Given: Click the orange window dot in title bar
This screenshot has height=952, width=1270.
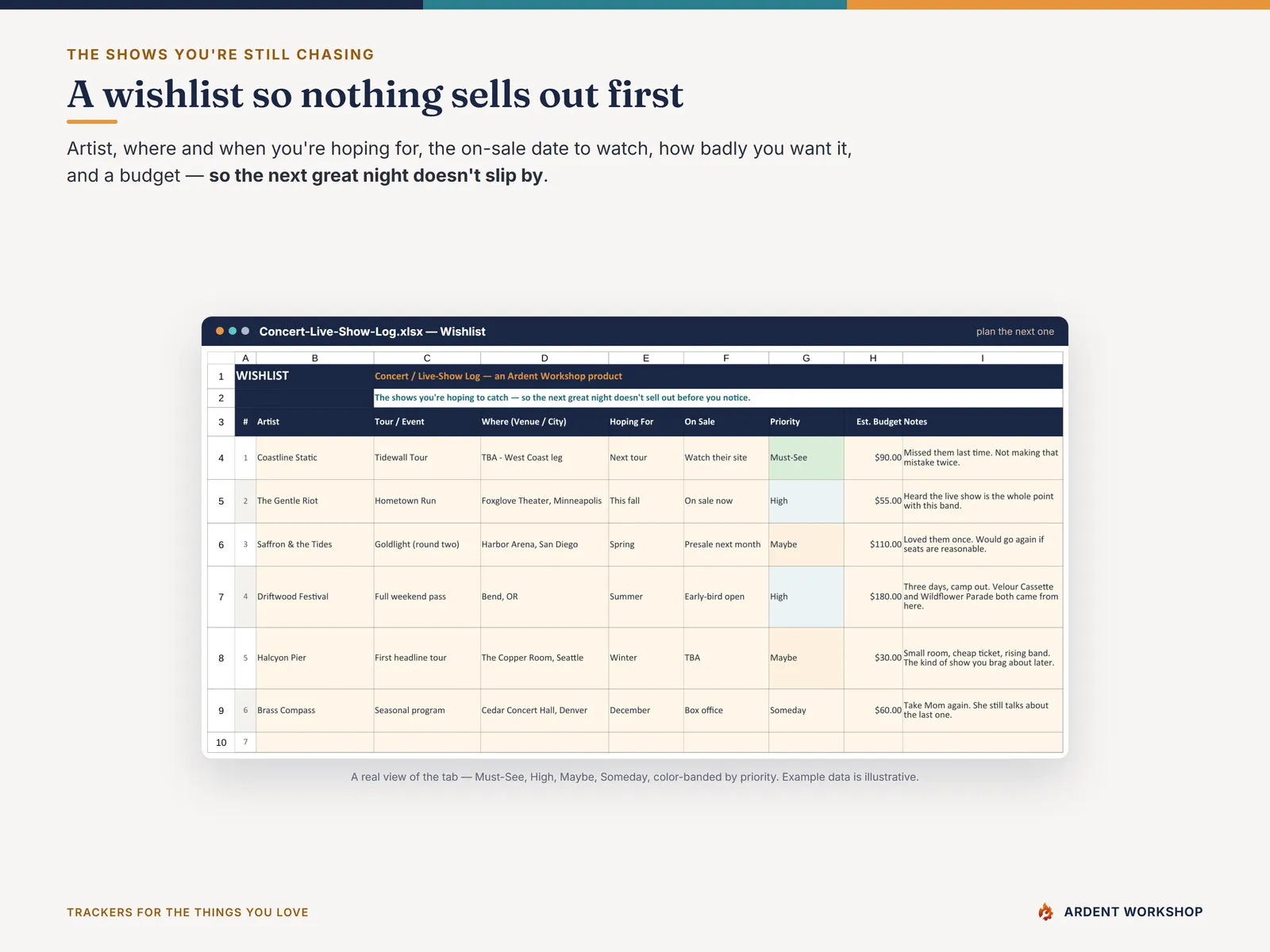Looking at the screenshot, I should (220, 331).
